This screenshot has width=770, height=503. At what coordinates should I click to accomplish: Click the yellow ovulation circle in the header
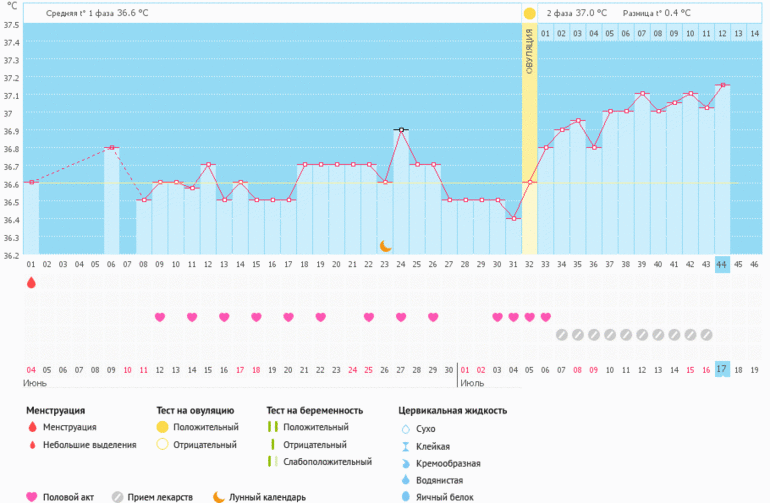click(x=529, y=13)
